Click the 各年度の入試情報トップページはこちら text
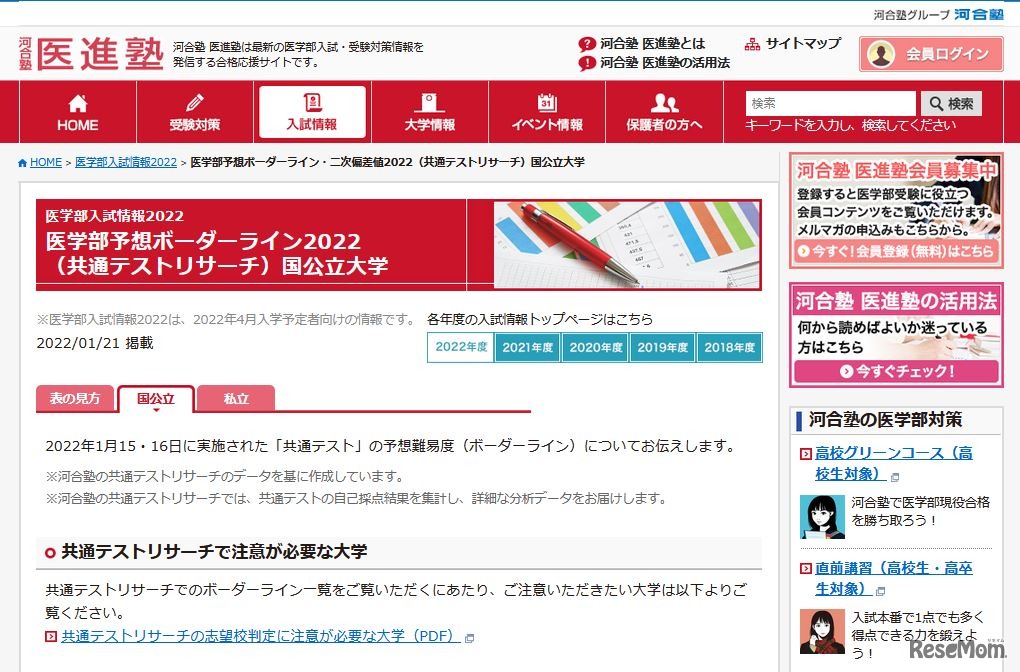The image size is (1020, 672). [540, 319]
